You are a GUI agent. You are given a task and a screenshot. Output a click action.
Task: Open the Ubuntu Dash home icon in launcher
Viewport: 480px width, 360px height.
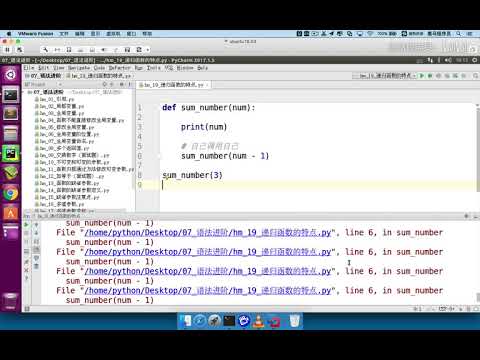[x=11, y=75]
